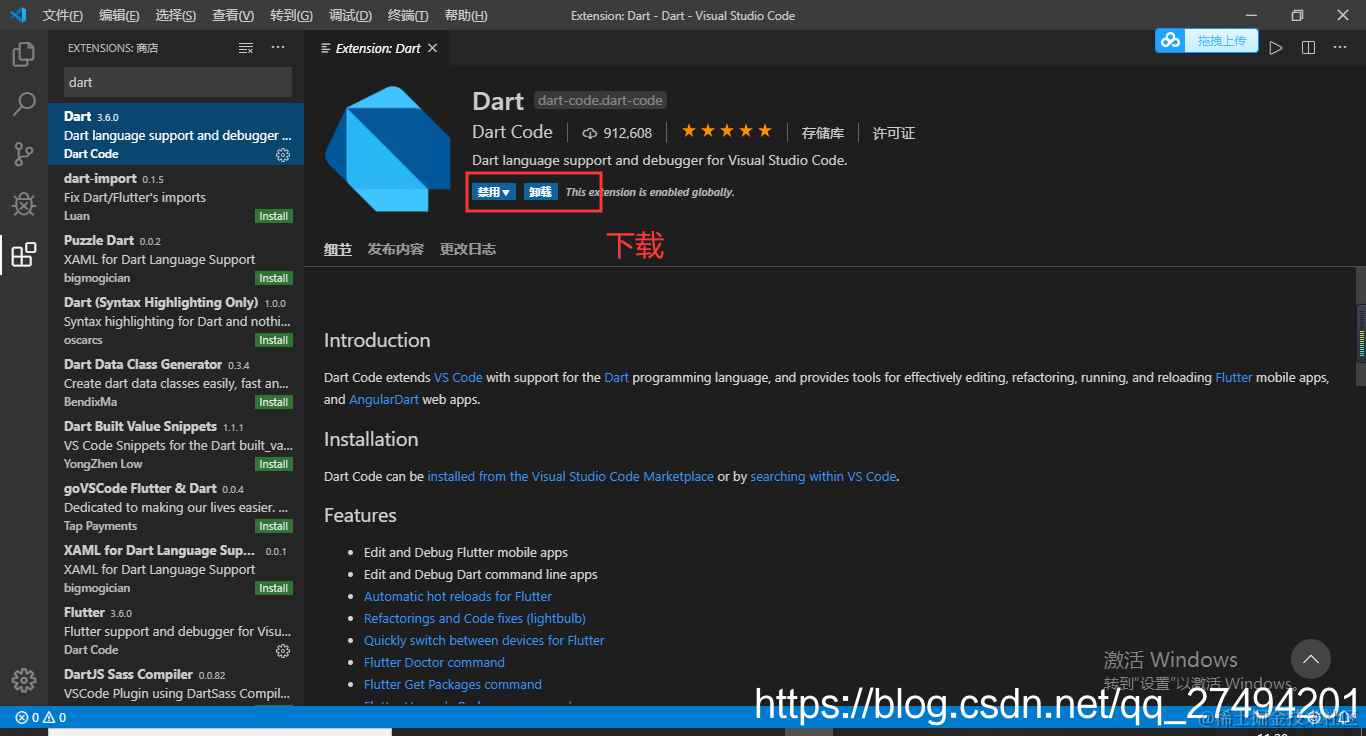
Task: Click the VS Code logo in title bar
Action: tap(17, 15)
